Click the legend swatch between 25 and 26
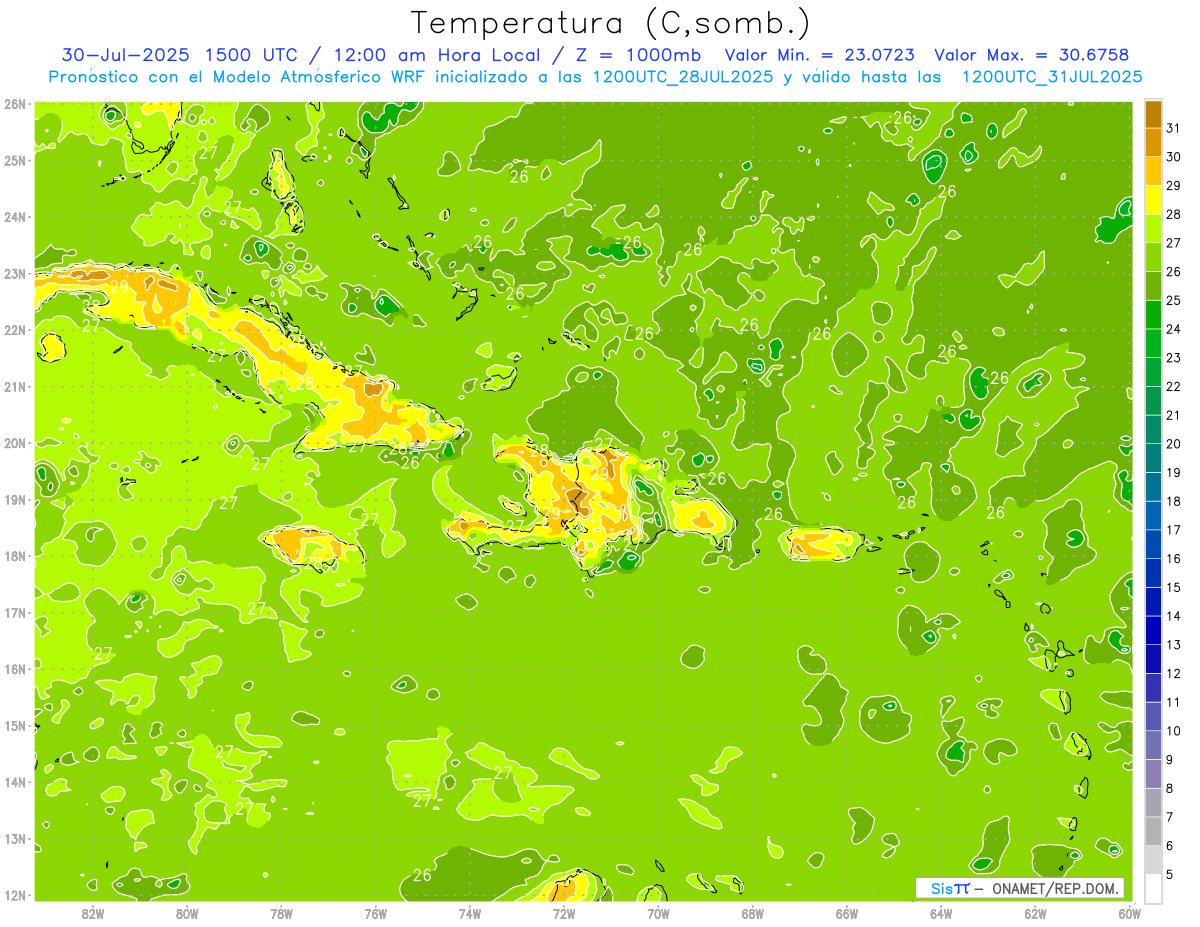1200x927 pixels. click(x=1153, y=286)
